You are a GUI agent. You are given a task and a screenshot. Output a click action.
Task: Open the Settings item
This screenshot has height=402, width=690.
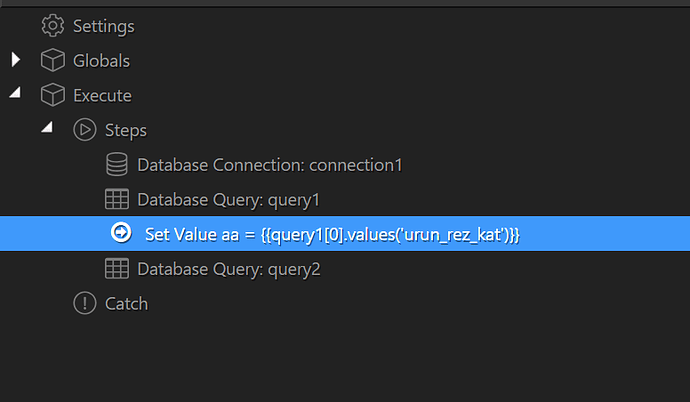(x=103, y=26)
